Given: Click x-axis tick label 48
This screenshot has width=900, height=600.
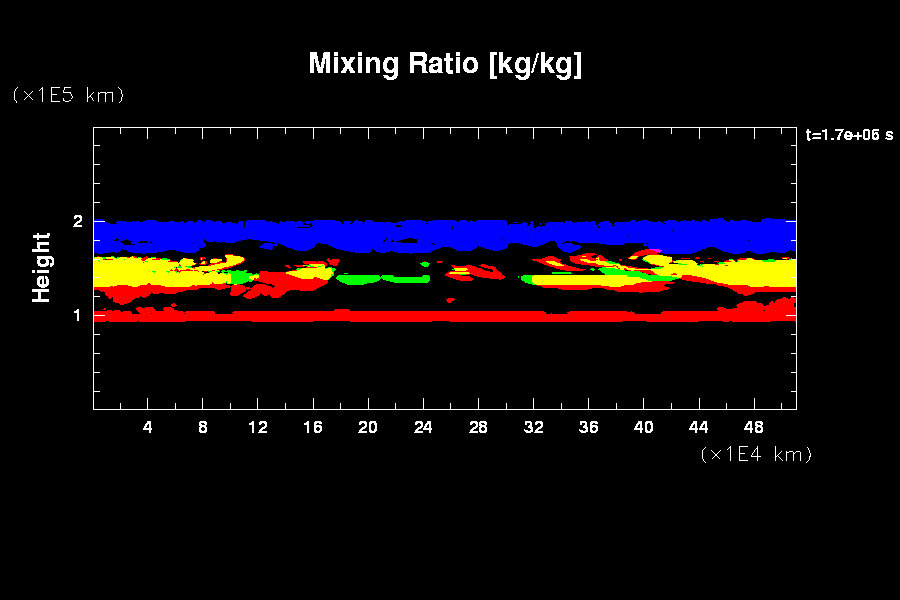Looking at the screenshot, I should 753,427.
